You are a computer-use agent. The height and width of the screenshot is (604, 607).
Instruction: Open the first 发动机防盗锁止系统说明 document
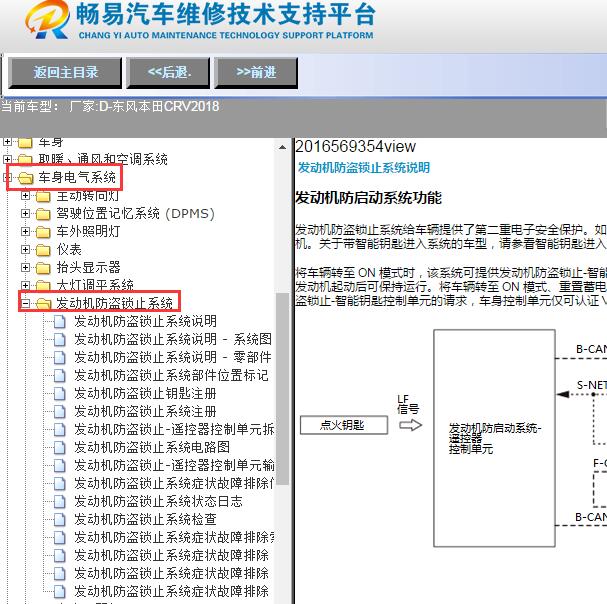tap(146, 321)
